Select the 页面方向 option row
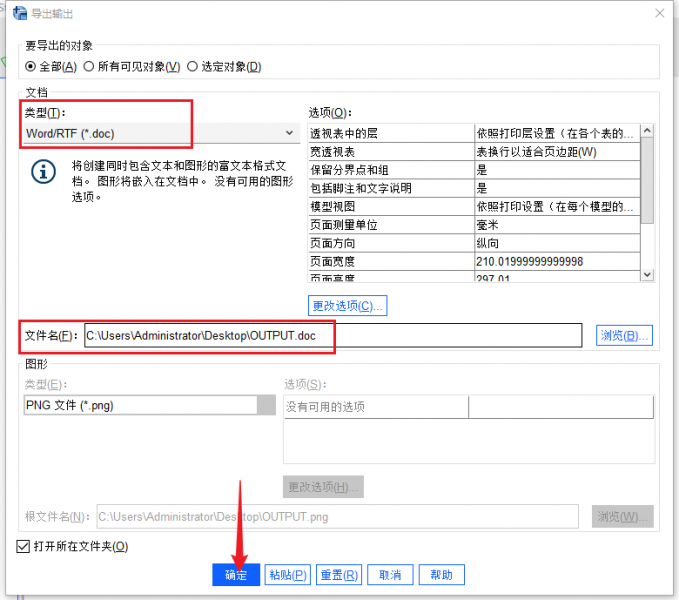Screen dimensions: 679x600 [474, 243]
